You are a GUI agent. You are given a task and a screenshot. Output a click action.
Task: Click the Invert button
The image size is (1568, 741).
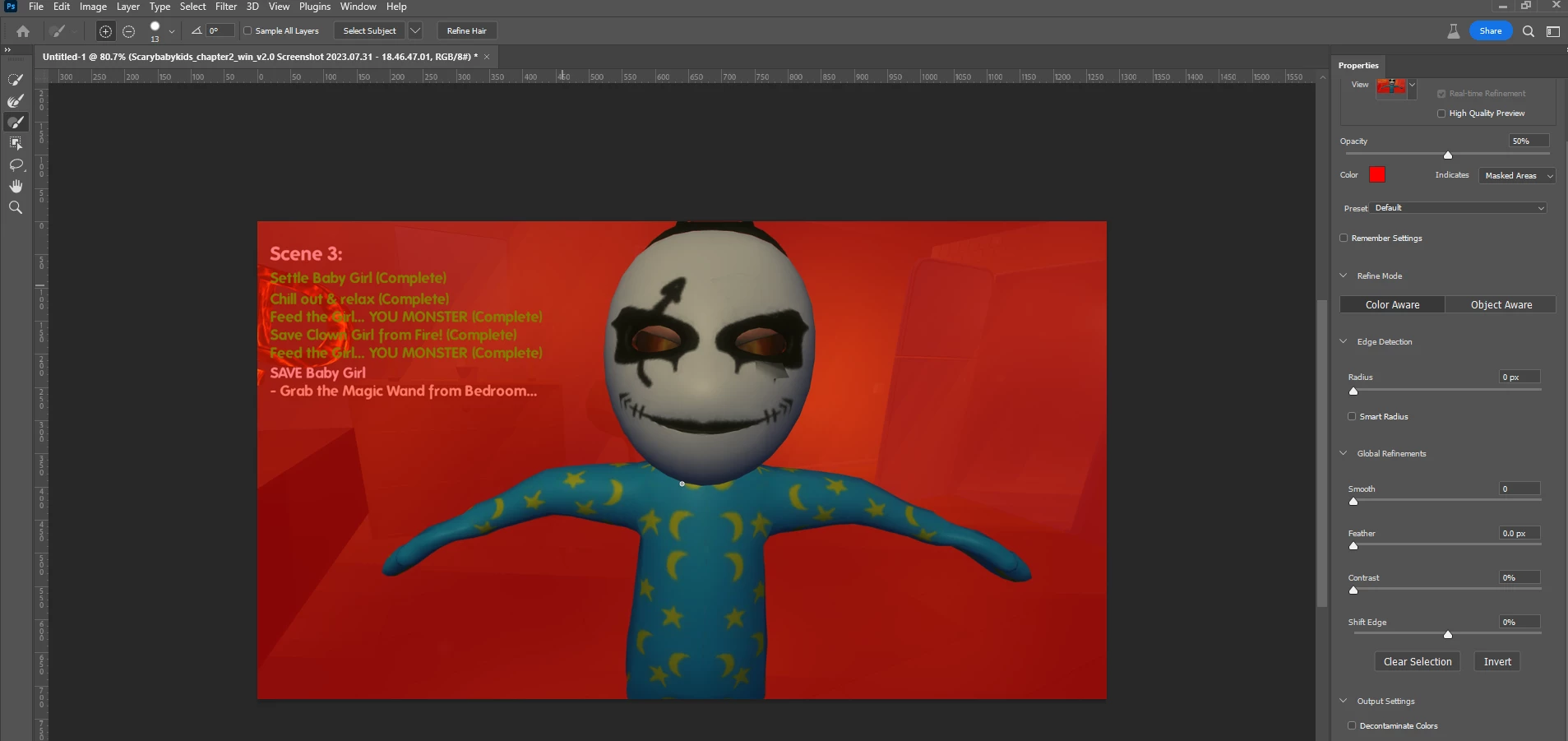[1497, 662]
